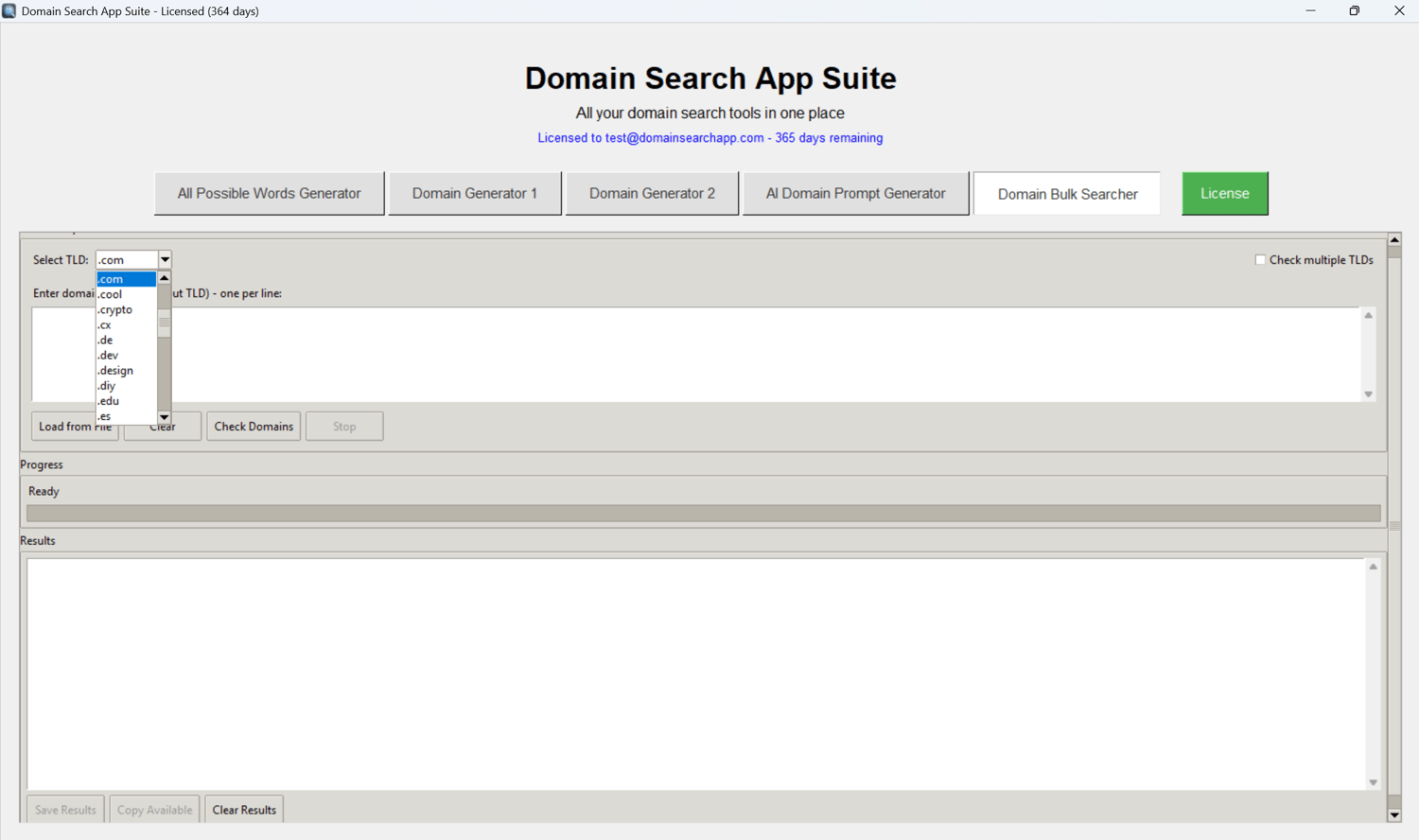1419x840 pixels.
Task: Pick .crypto from the TLD list
Action: (x=126, y=309)
